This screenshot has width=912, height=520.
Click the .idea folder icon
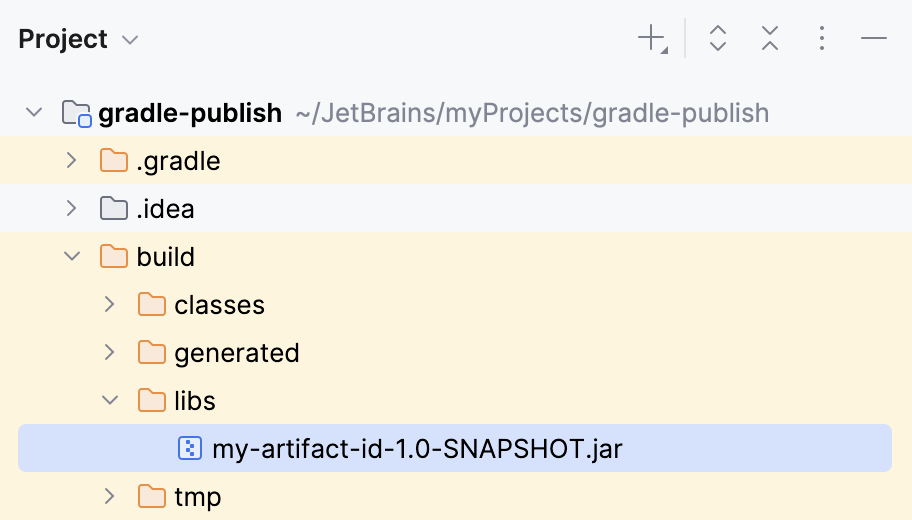(114, 209)
